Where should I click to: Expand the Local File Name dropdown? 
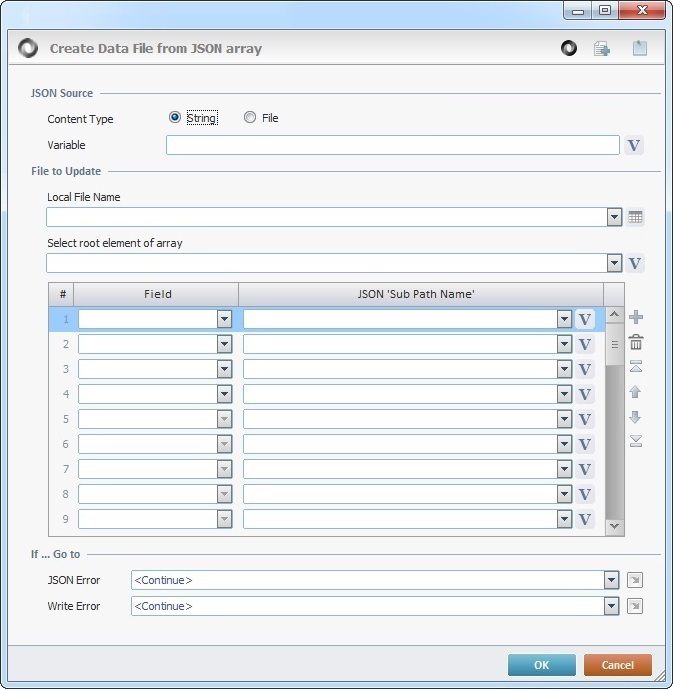tap(614, 218)
